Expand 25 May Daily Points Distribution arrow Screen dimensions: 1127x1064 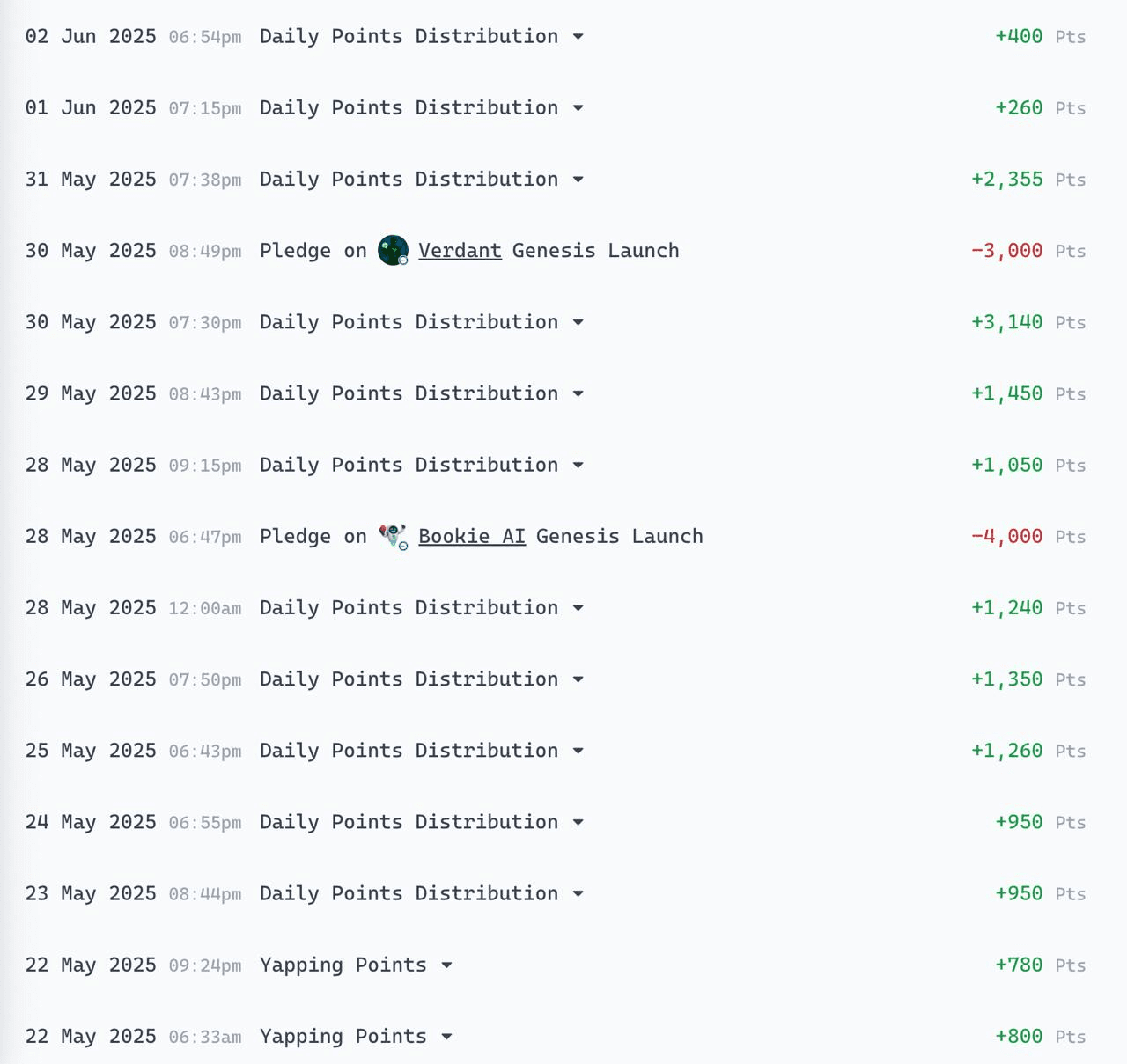click(x=578, y=751)
